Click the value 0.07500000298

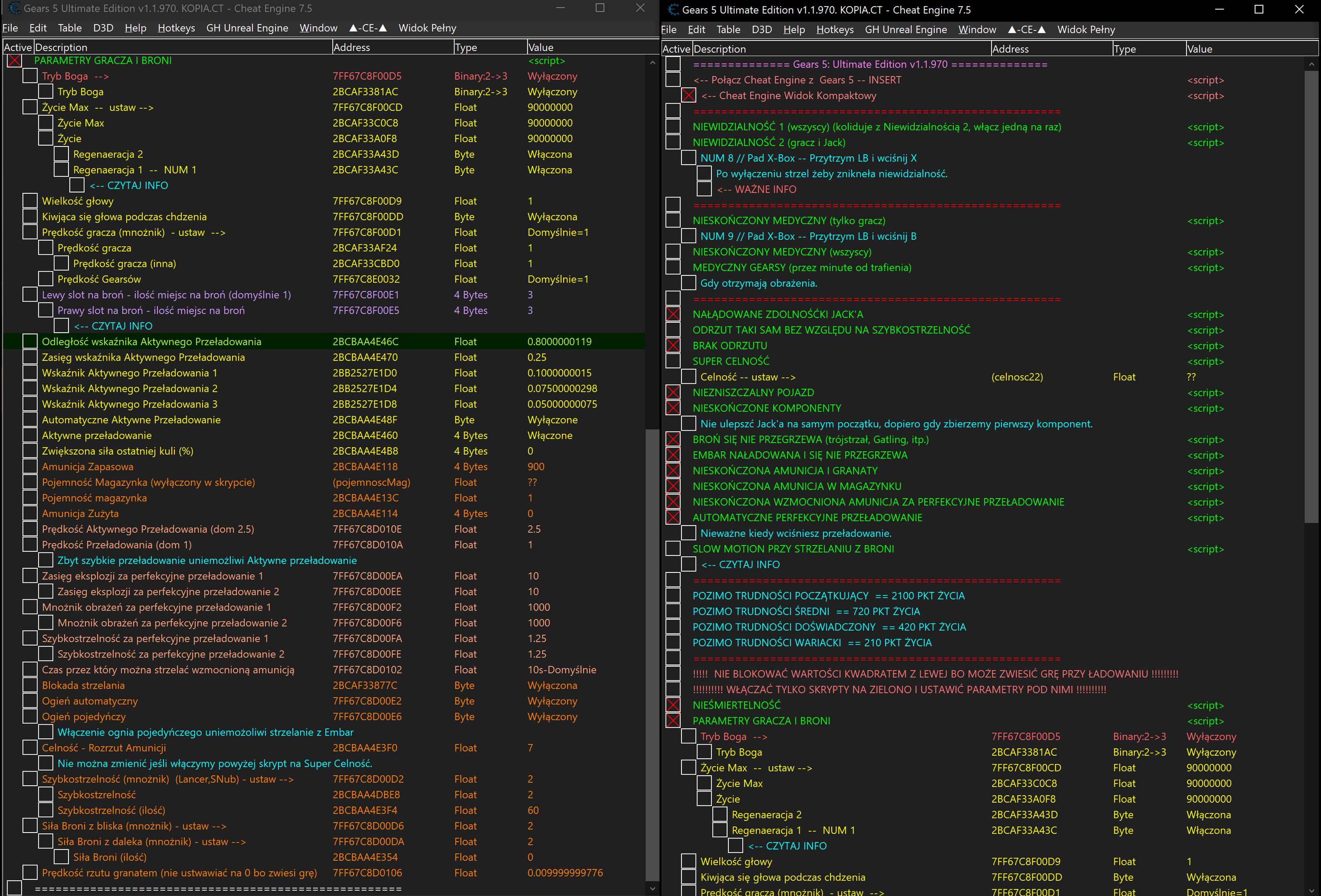pos(562,389)
